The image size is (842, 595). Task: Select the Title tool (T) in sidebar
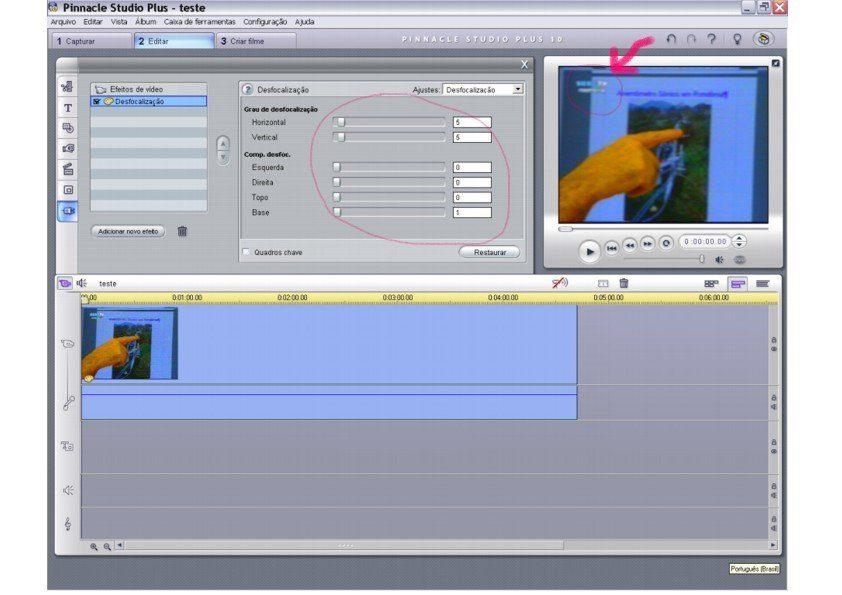[68, 108]
